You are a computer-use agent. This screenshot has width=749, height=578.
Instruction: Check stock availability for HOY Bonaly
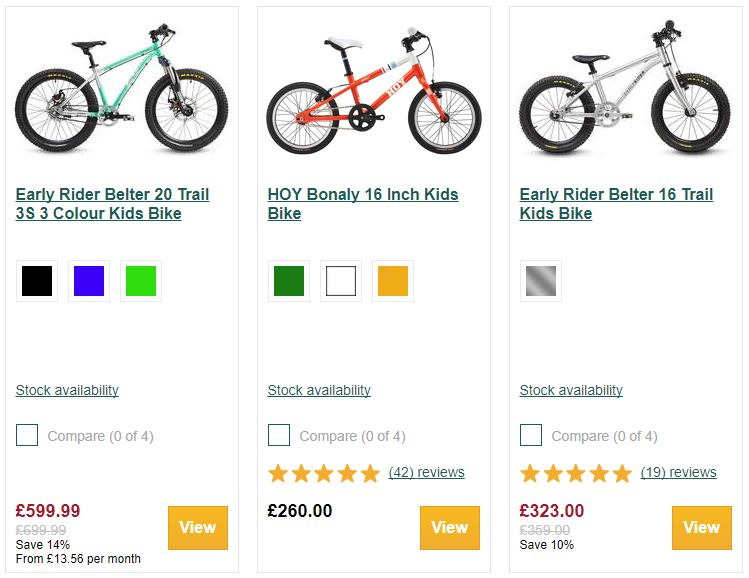(x=319, y=390)
